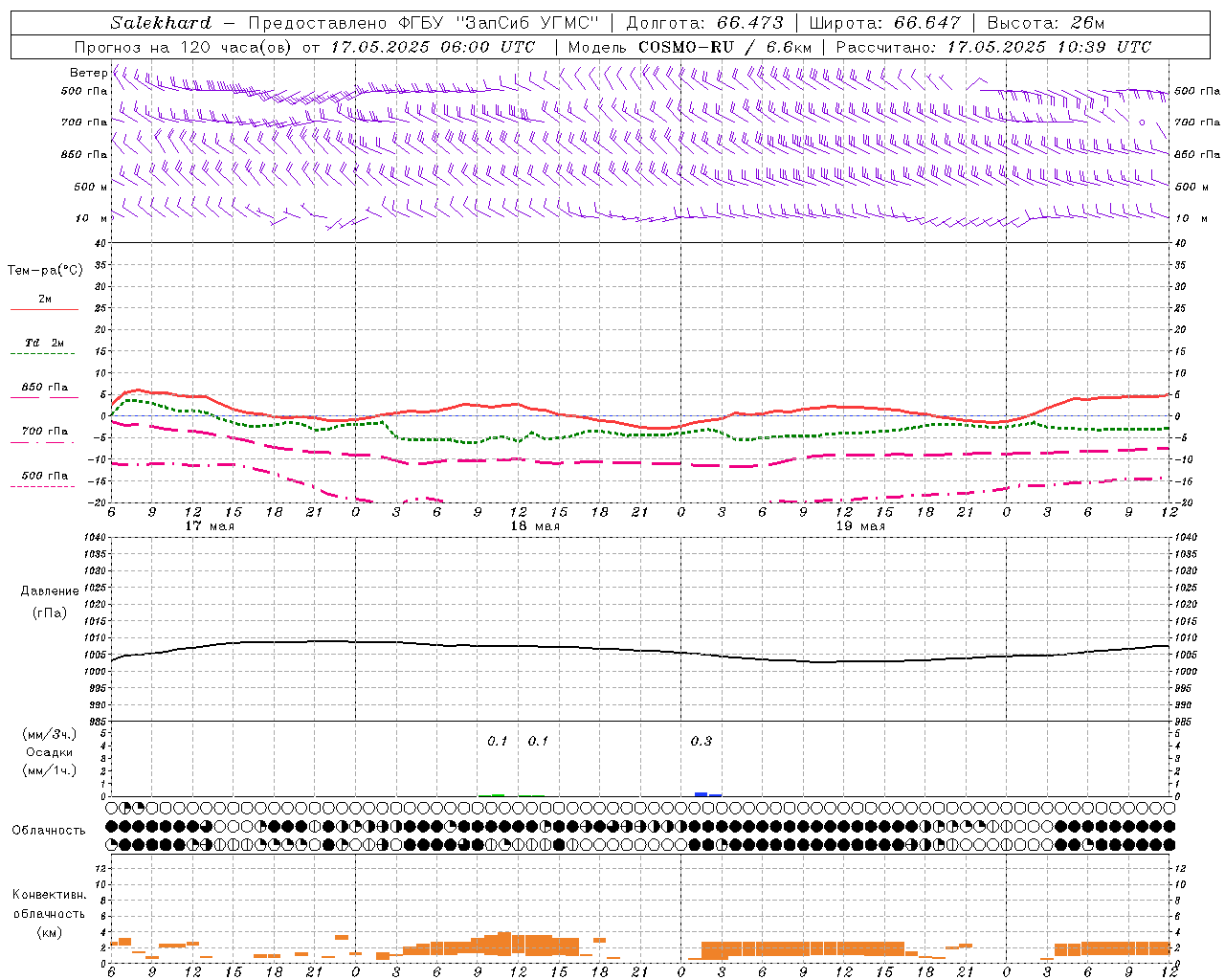Click the '0.3' precipitation value

[702, 741]
